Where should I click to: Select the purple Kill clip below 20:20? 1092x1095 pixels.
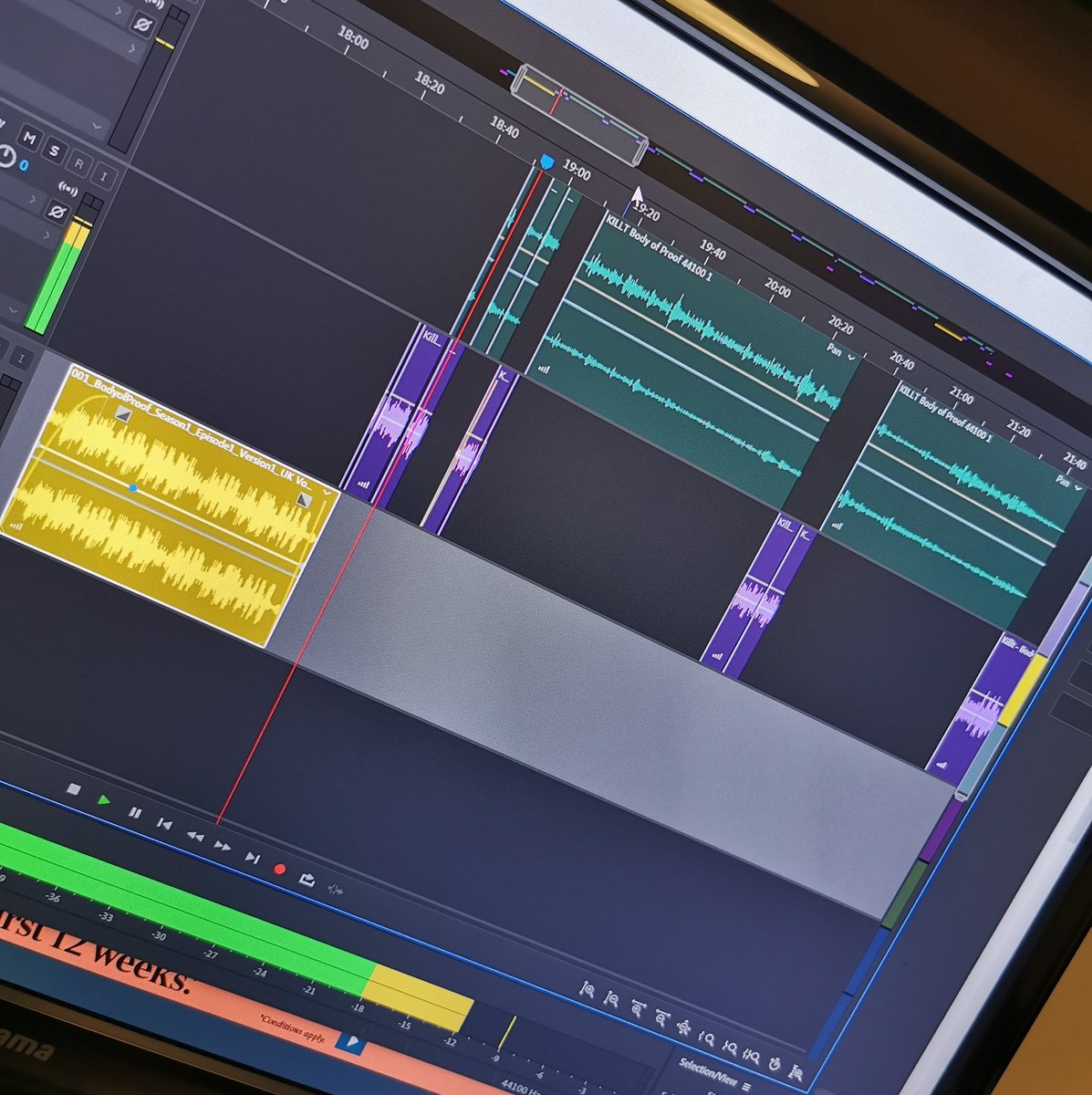coord(757,598)
